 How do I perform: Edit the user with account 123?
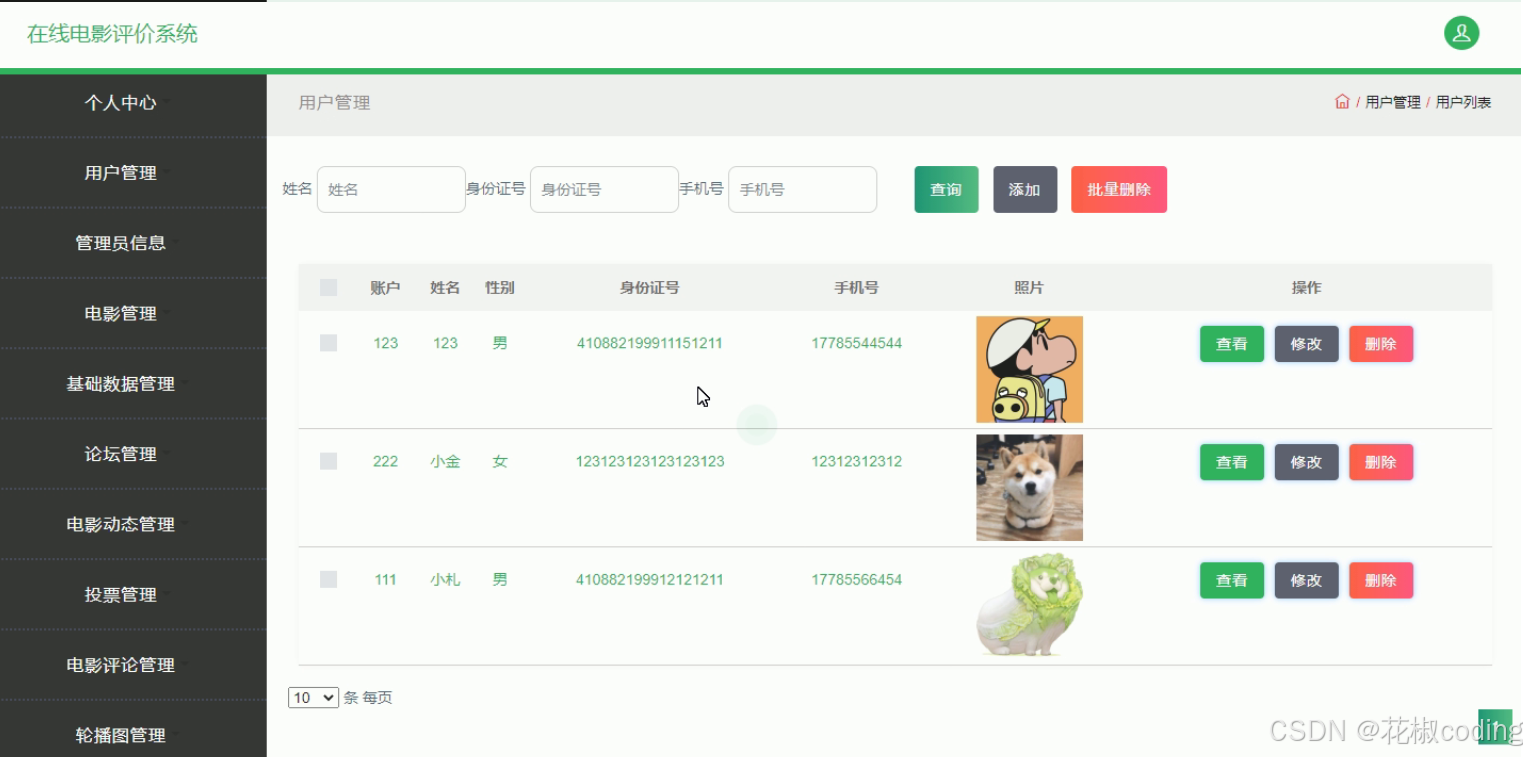coord(1306,344)
